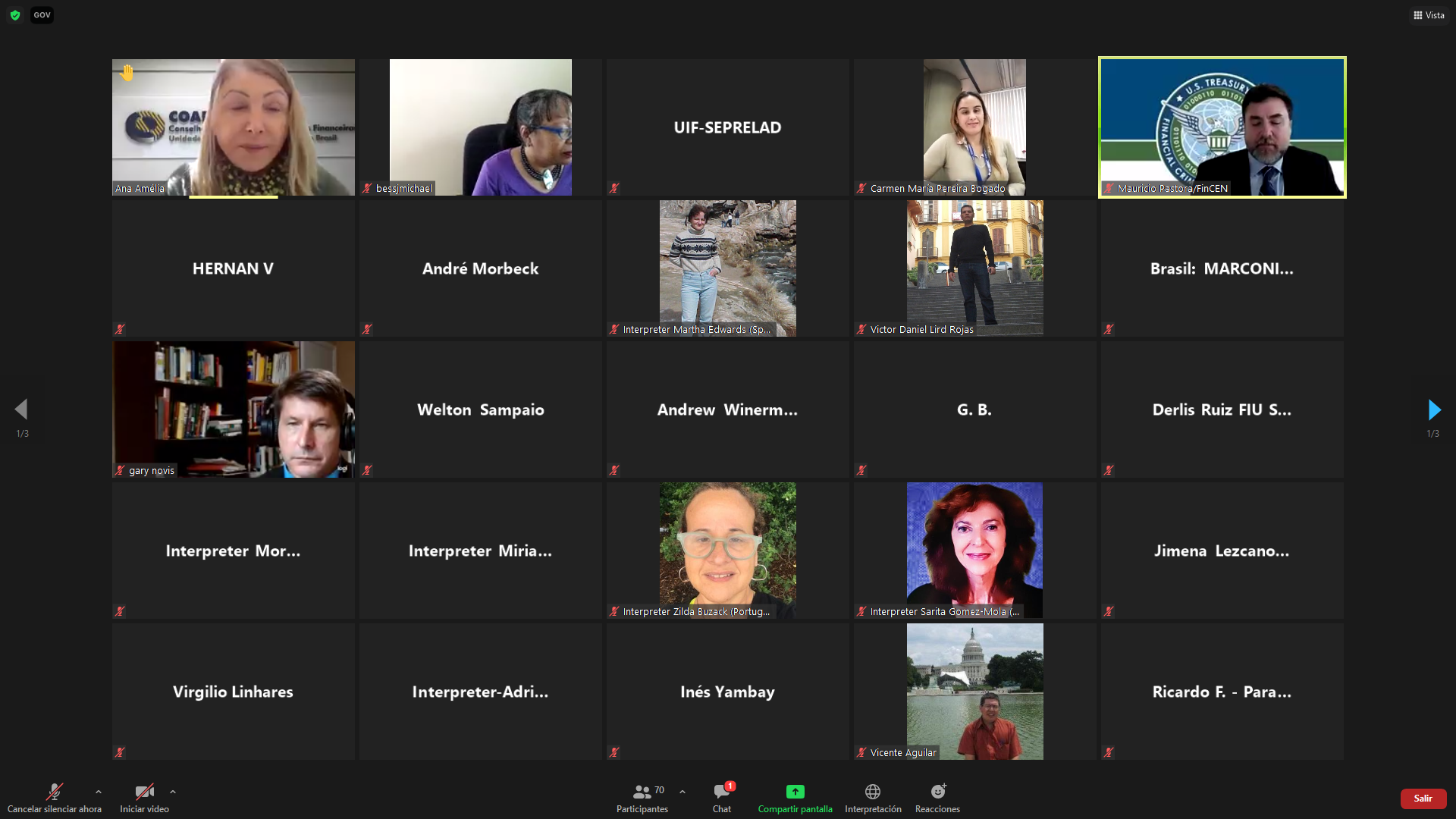Screen dimensions: 1456x819
Task: Open the Interpretación globe icon
Action: click(873, 792)
